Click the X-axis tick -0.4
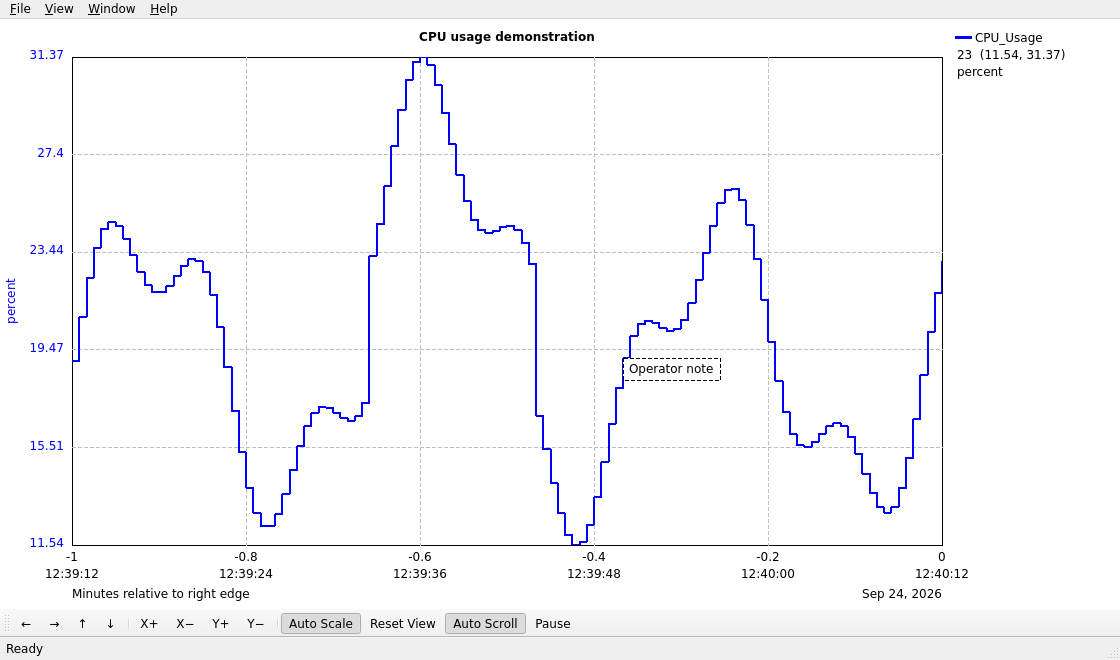Screen dimensions: 1120x660 pyautogui.click(x=594, y=557)
